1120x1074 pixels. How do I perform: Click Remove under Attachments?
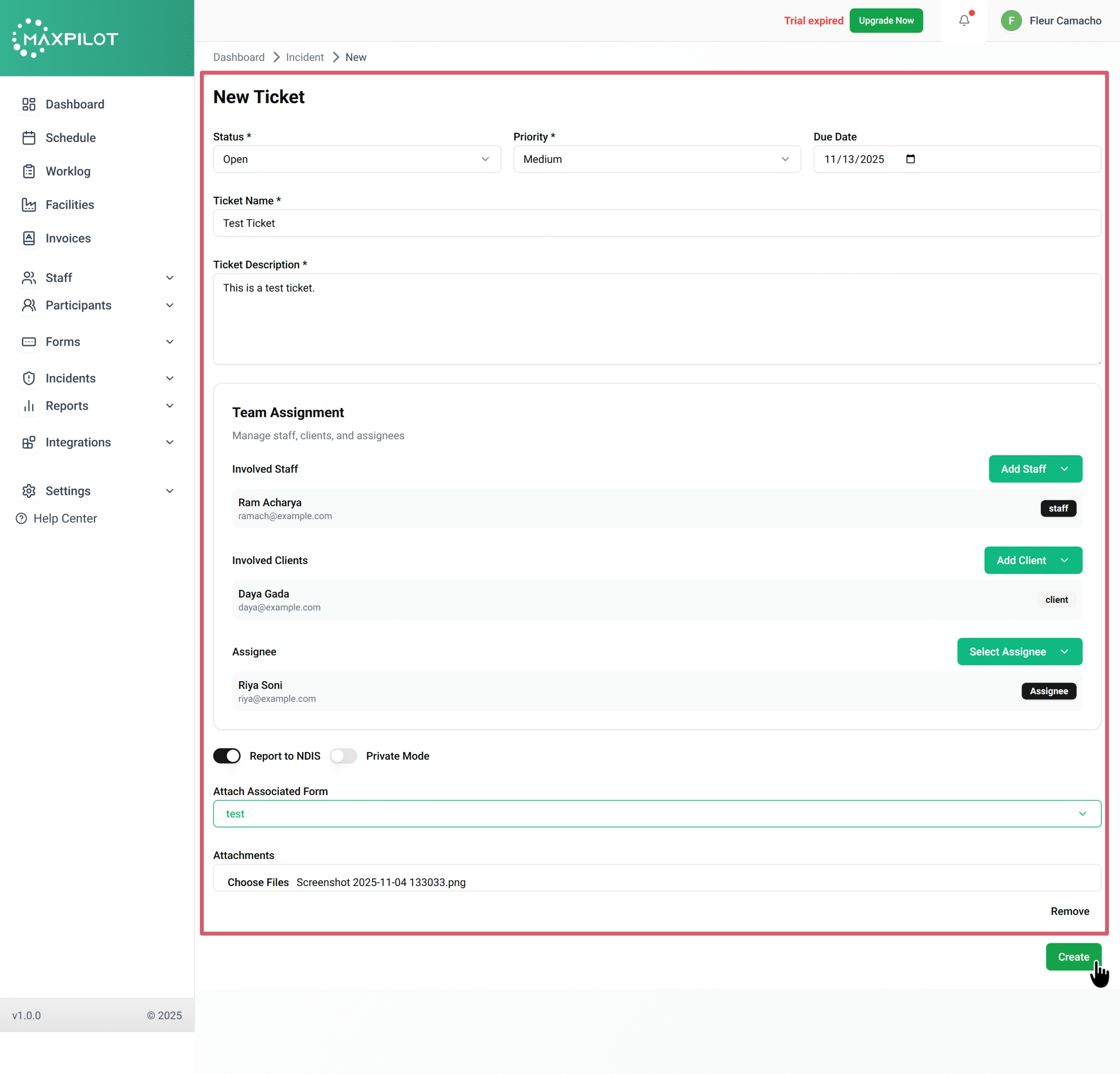(x=1069, y=911)
